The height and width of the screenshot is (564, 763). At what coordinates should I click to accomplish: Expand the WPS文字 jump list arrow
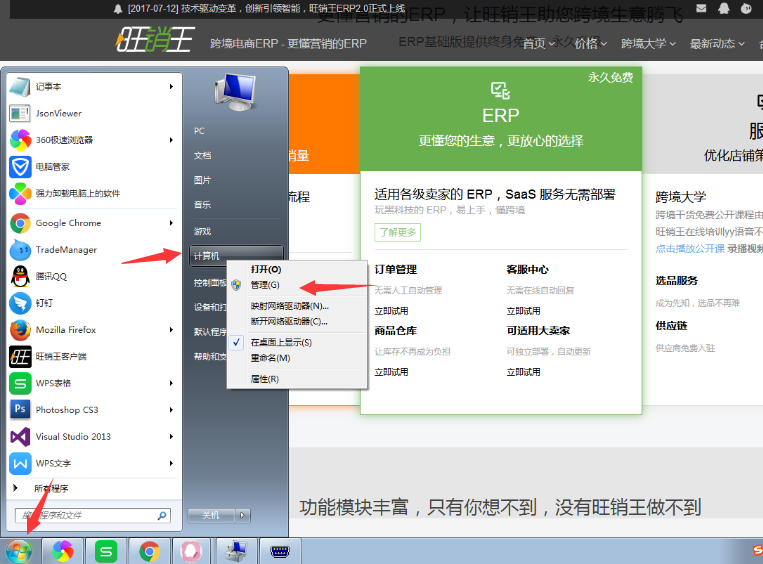tap(171, 463)
